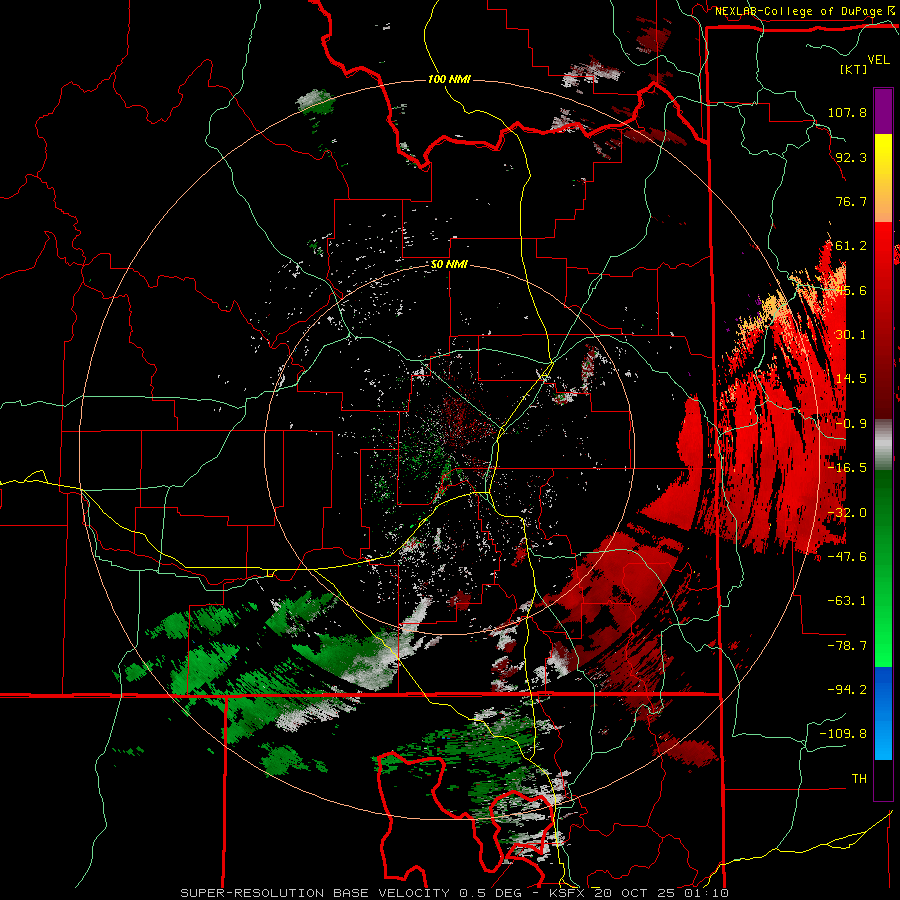
Task: Click the 100 NMI range ring label
Action: pos(449,79)
